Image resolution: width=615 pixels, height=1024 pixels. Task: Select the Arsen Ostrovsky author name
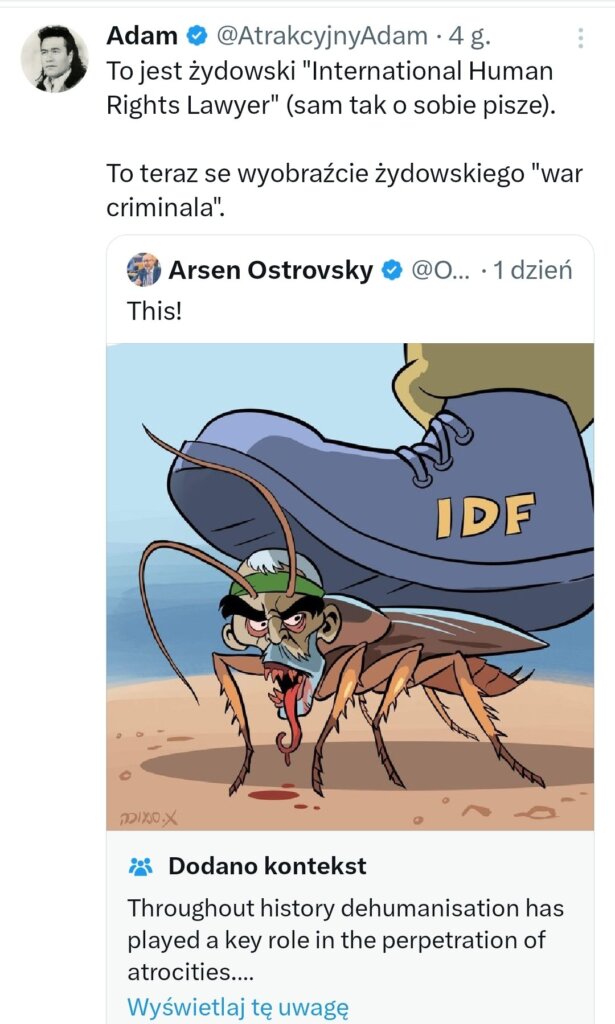pyautogui.click(x=271, y=270)
